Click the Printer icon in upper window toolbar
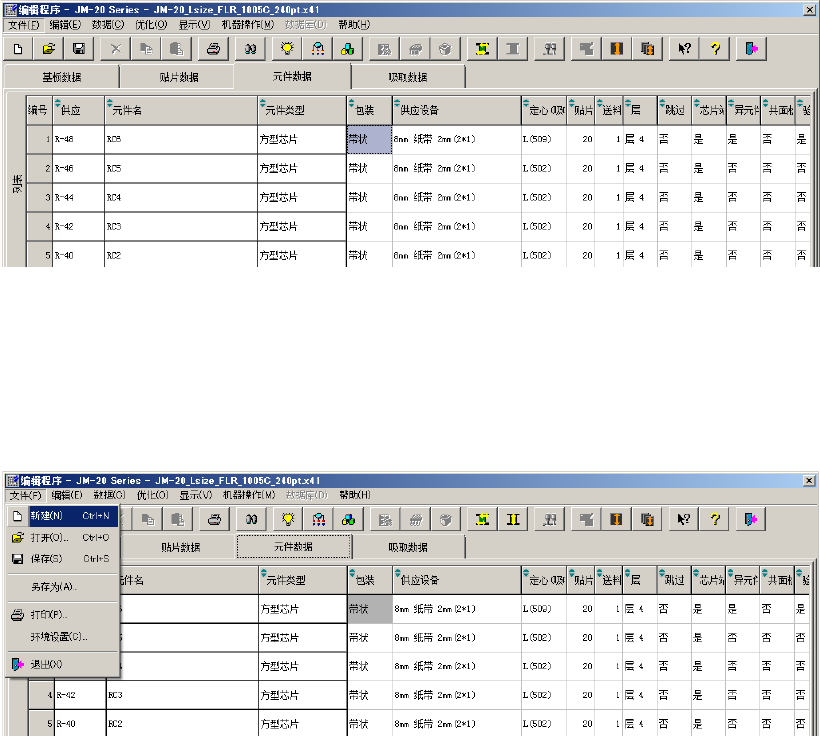 pyautogui.click(x=212, y=48)
